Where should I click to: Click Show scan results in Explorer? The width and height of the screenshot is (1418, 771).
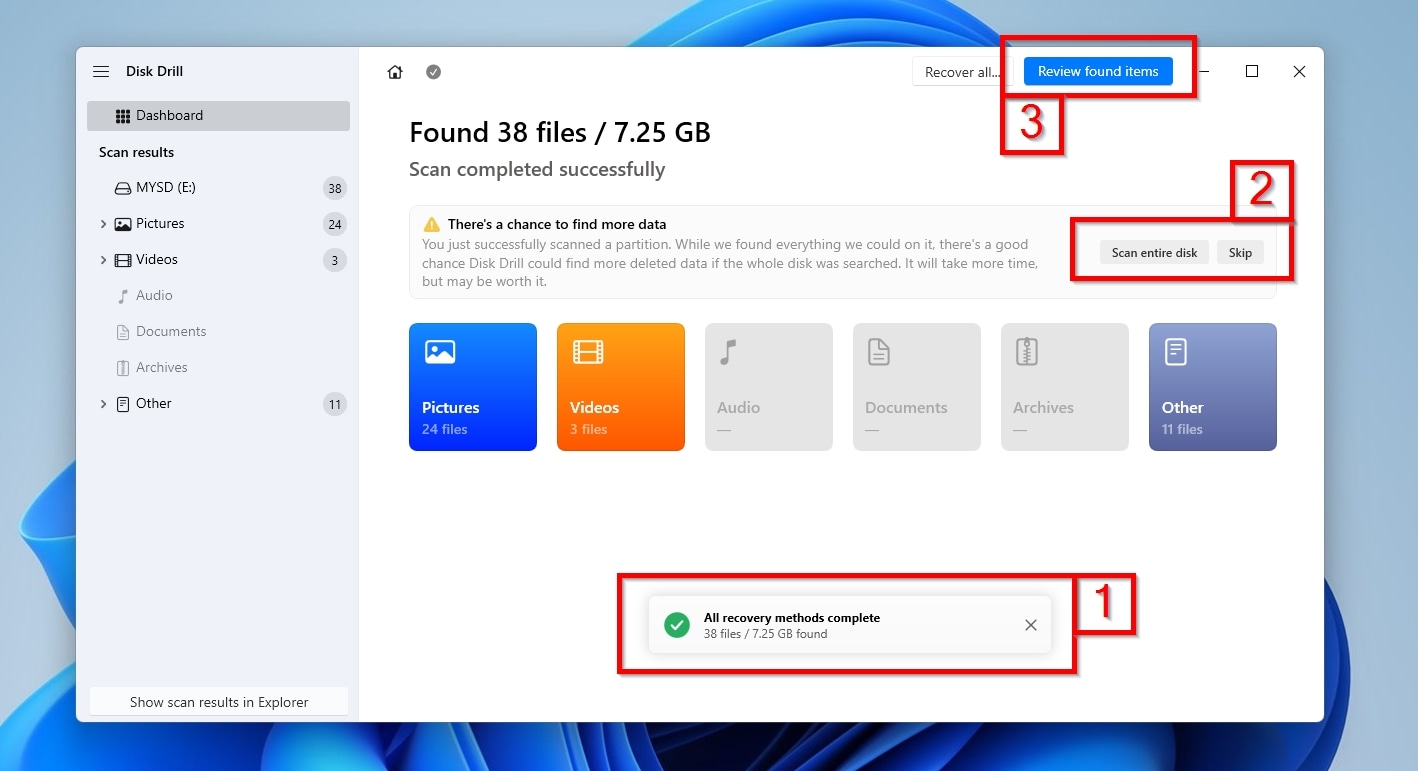click(219, 702)
